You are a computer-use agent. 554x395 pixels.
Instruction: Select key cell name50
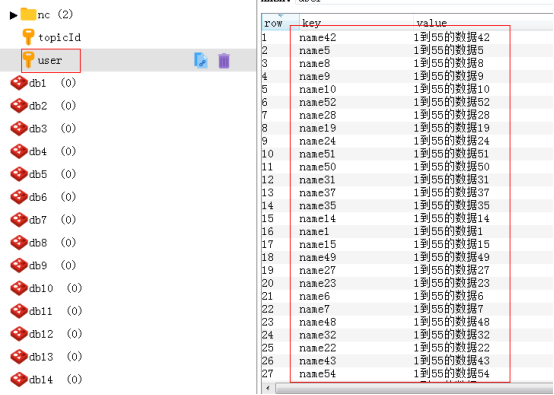(x=318, y=167)
